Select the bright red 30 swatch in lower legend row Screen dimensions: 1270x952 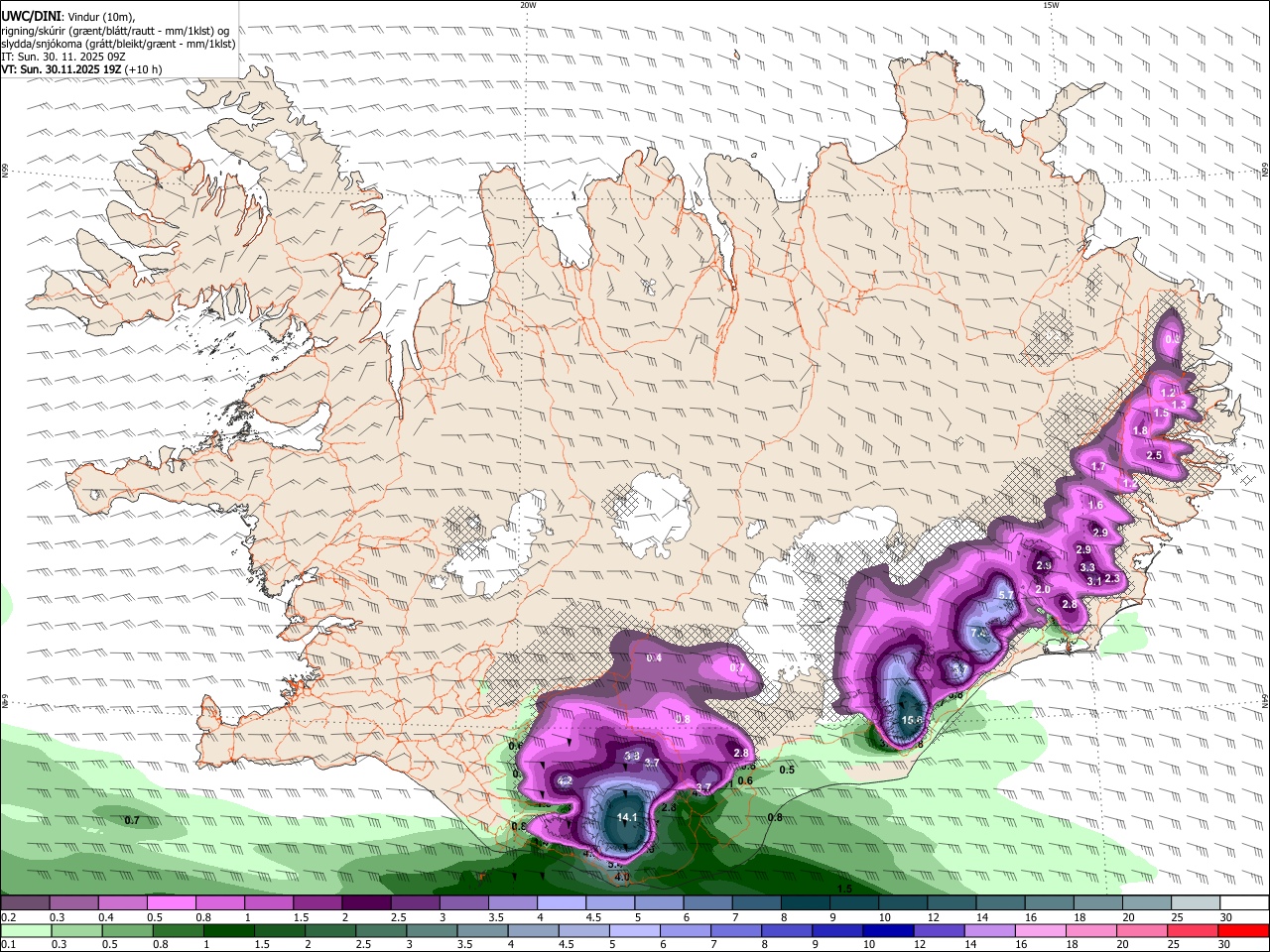[x=1243, y=930]
